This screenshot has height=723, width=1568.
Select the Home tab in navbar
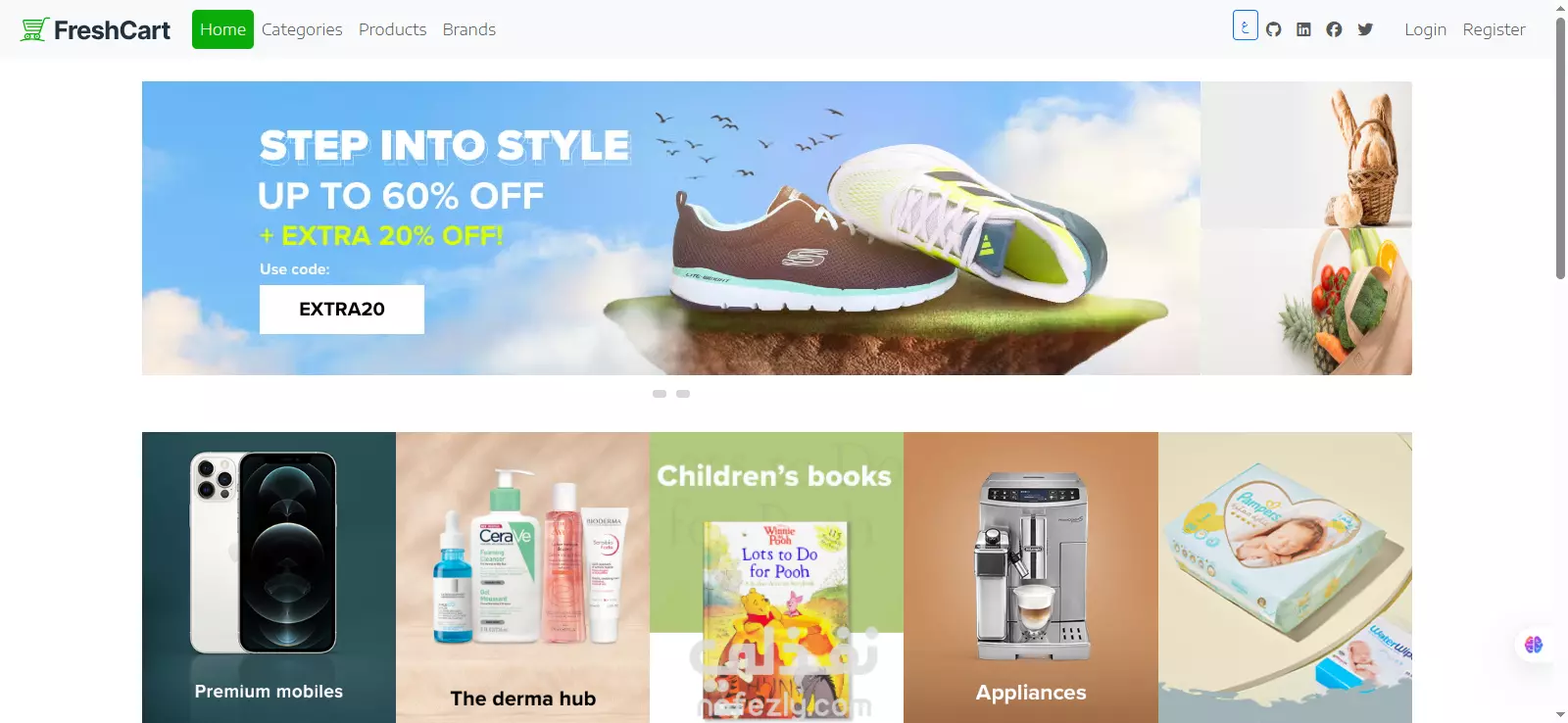222,29
